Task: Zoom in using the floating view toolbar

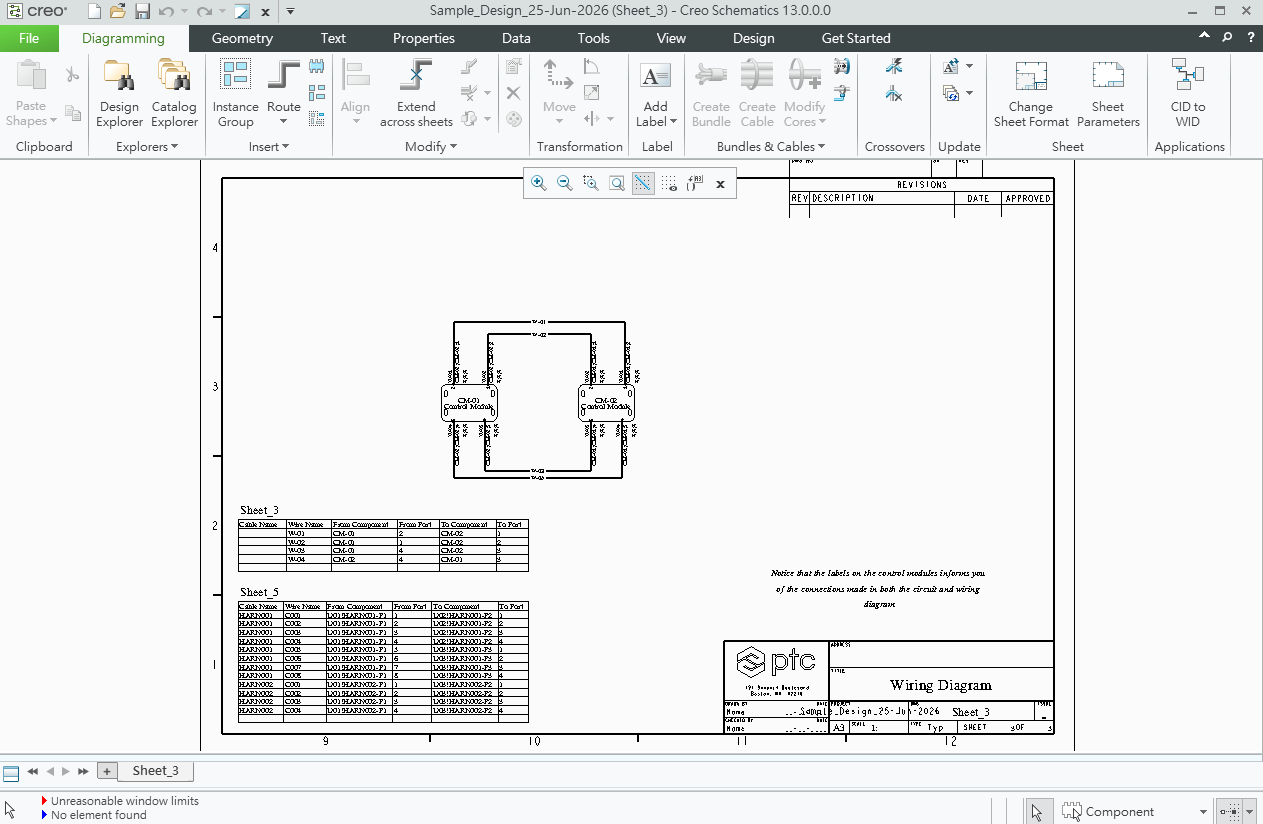Action: pos(538,183)
